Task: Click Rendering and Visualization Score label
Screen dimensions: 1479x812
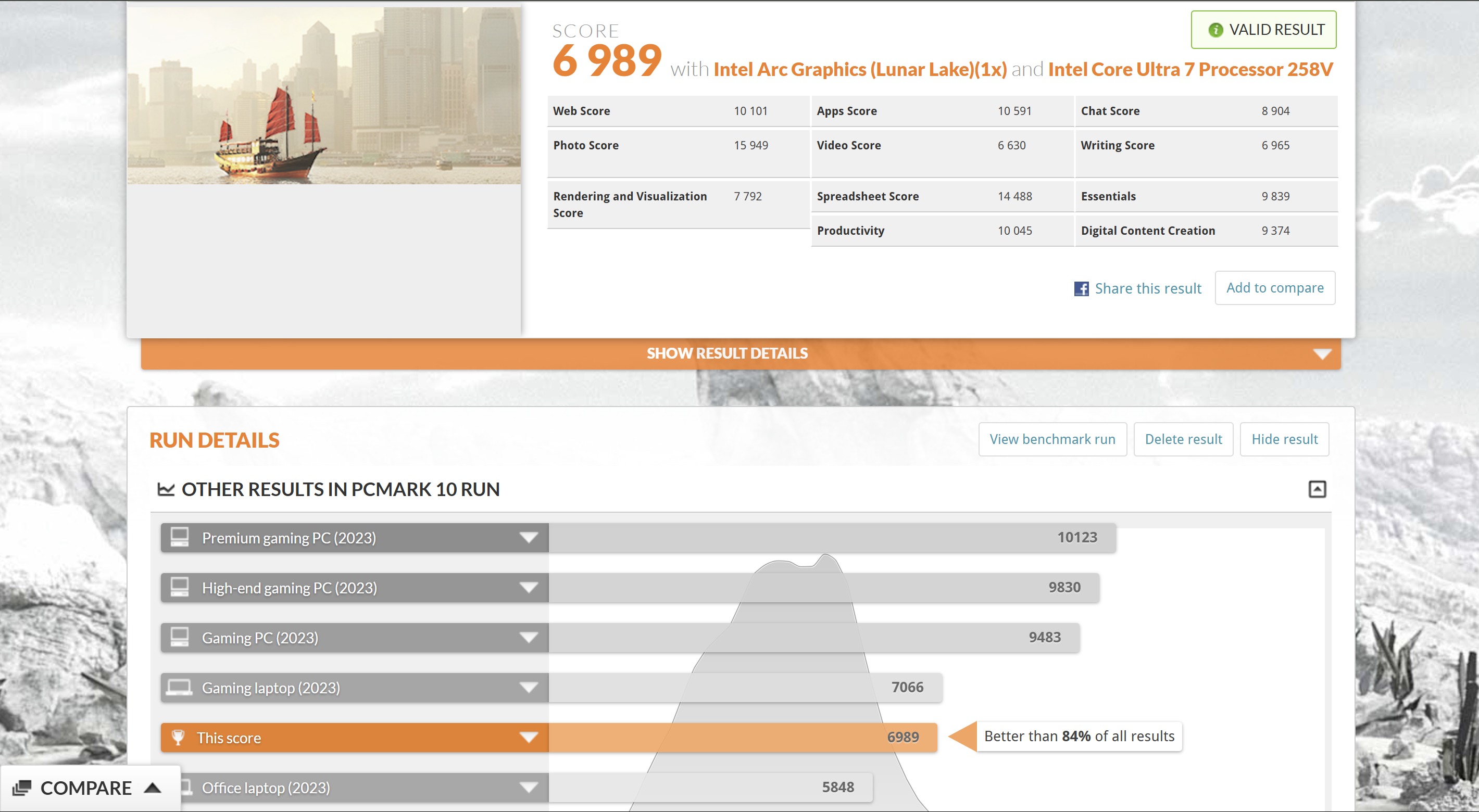Action: [x=630, y=205]
